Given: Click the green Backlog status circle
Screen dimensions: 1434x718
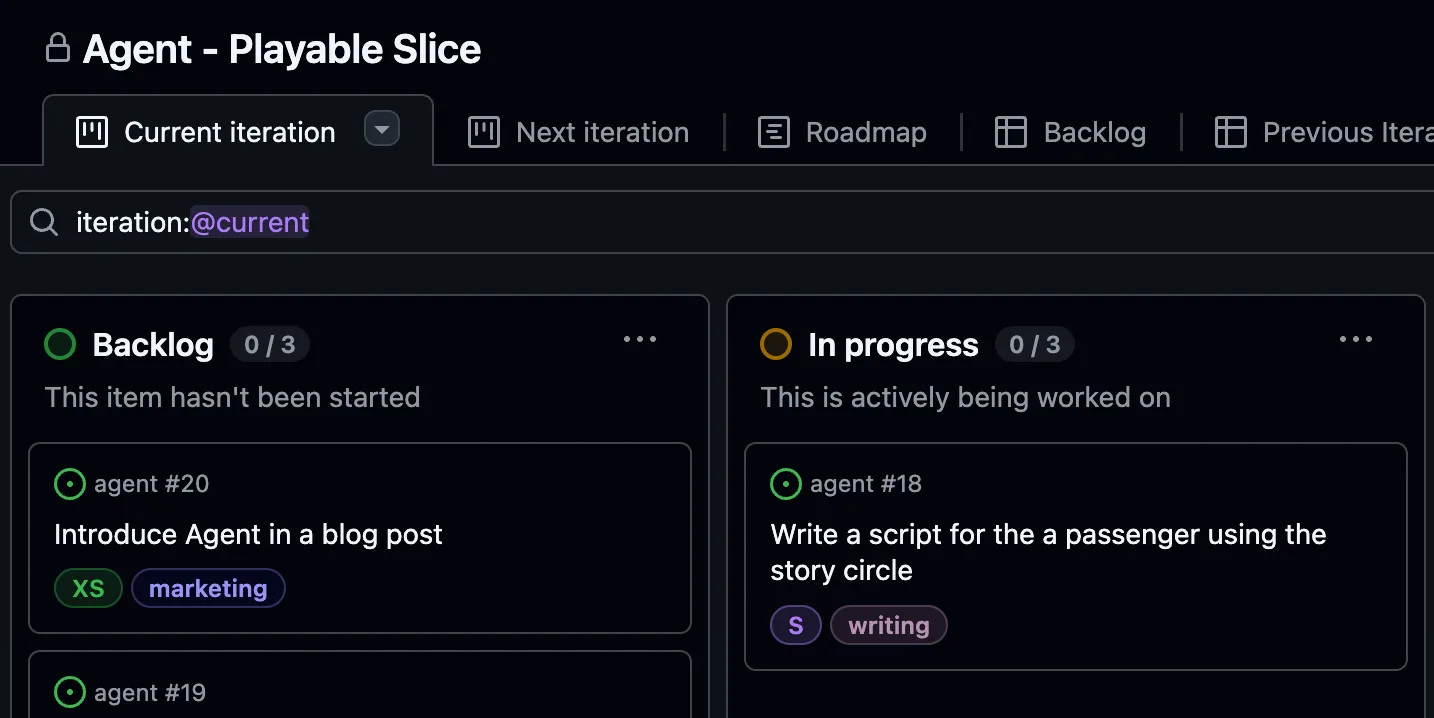Looking at the screenshot, I should [x=59, y=344].
